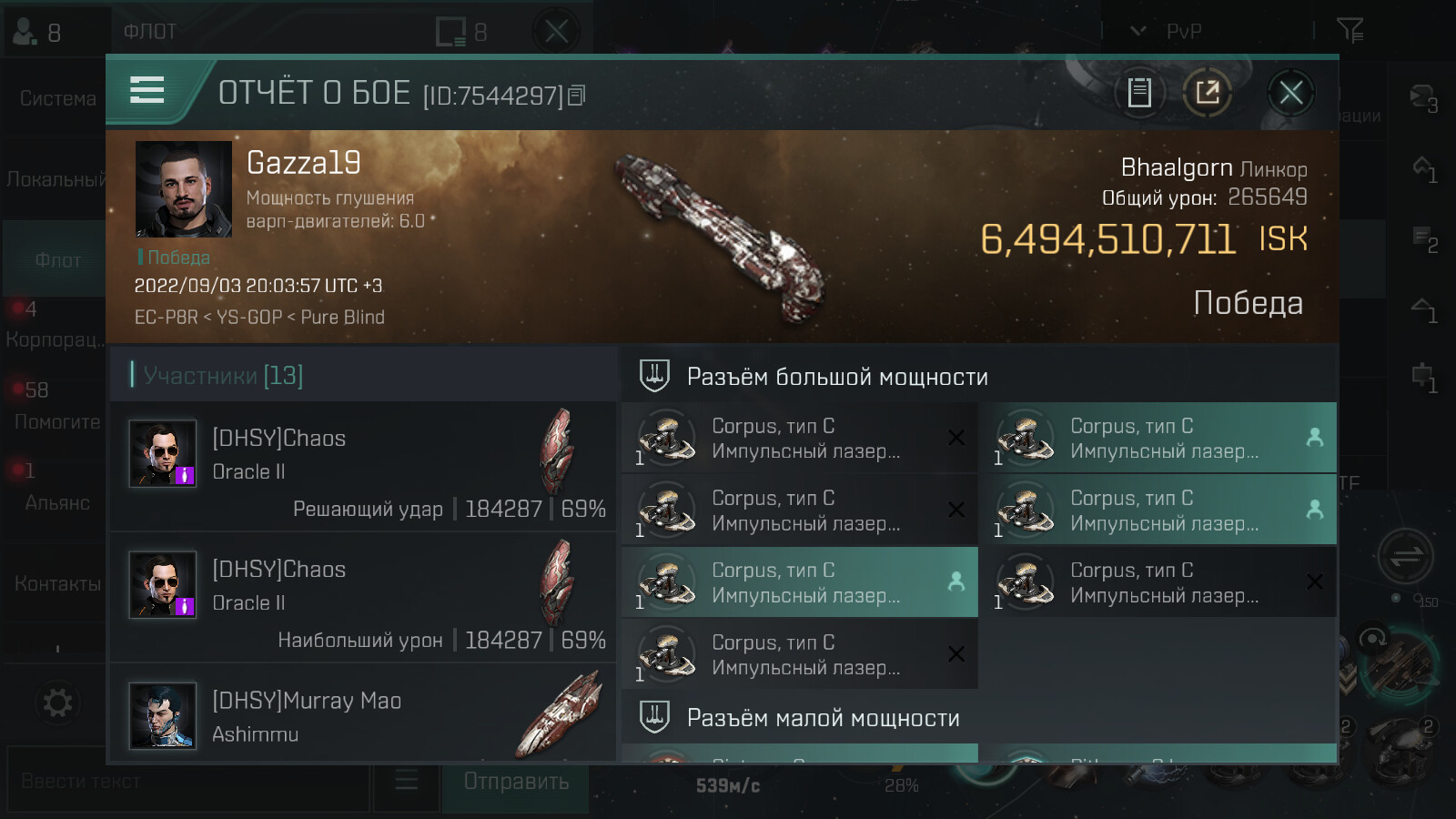Expand the PvP dropdown chevron

click(x=1138, y=31)
